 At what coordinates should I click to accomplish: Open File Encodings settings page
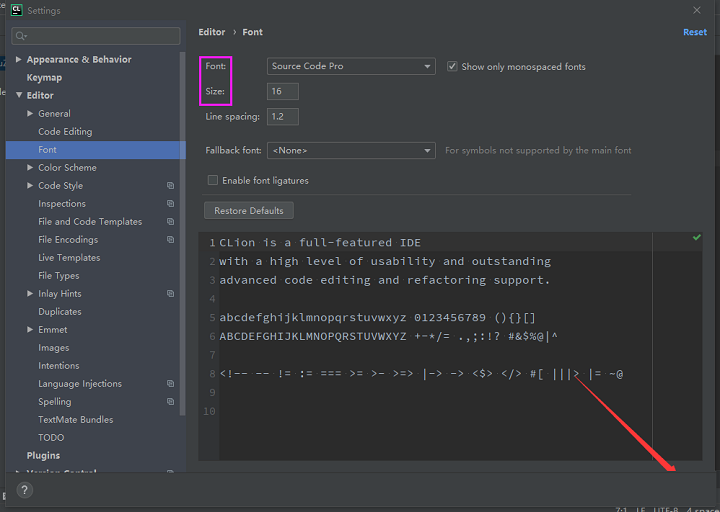(68, 239)
